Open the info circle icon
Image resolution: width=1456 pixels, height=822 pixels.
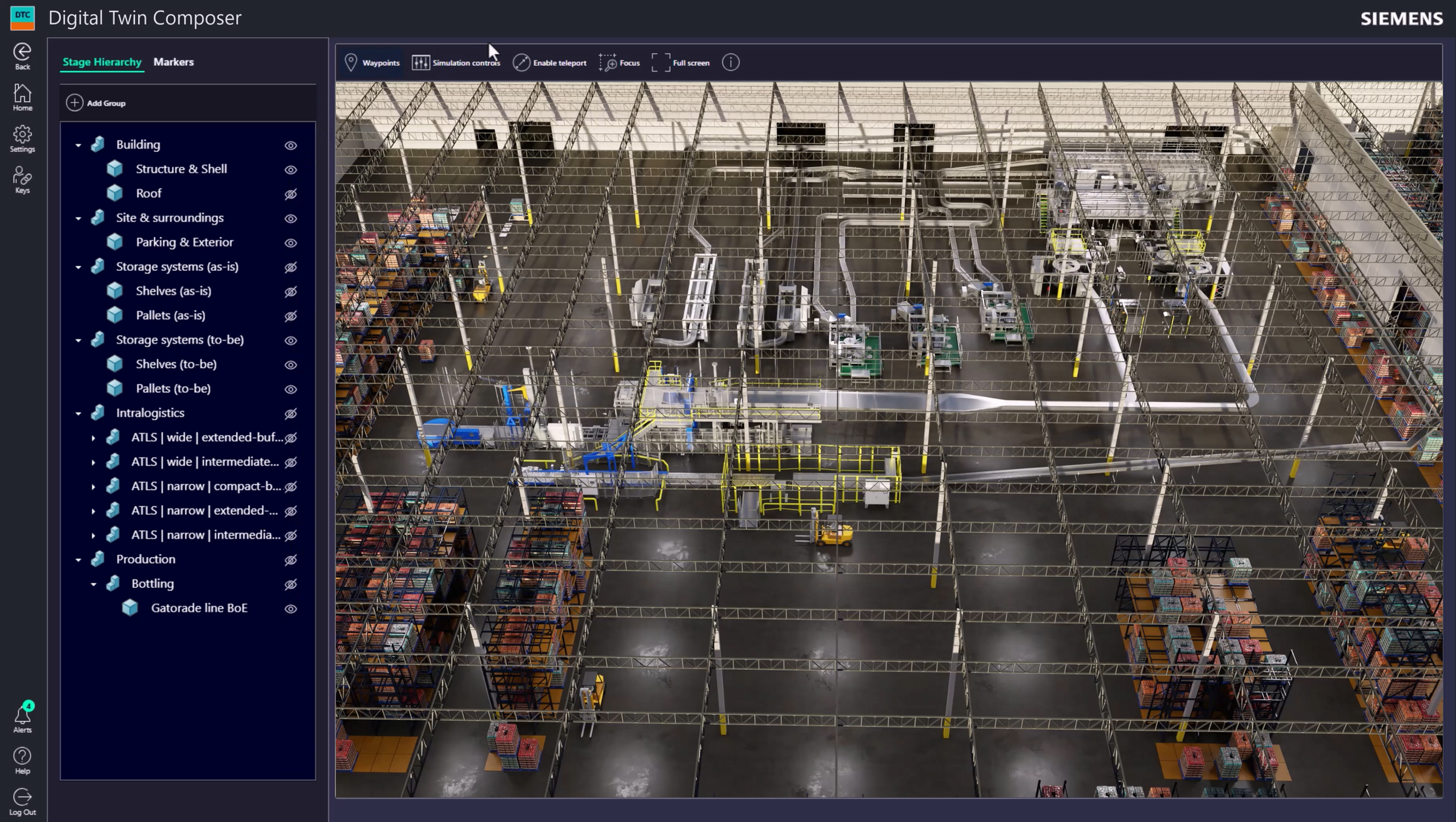731,62
